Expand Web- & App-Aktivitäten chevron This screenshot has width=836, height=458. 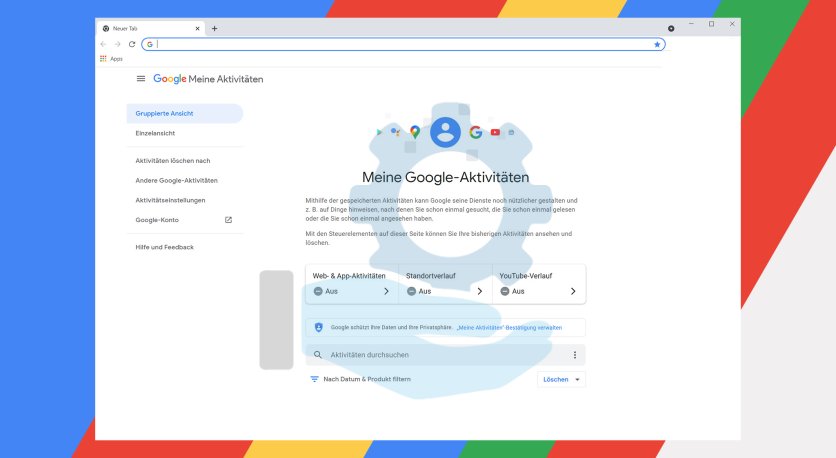(x=387, y=291)
